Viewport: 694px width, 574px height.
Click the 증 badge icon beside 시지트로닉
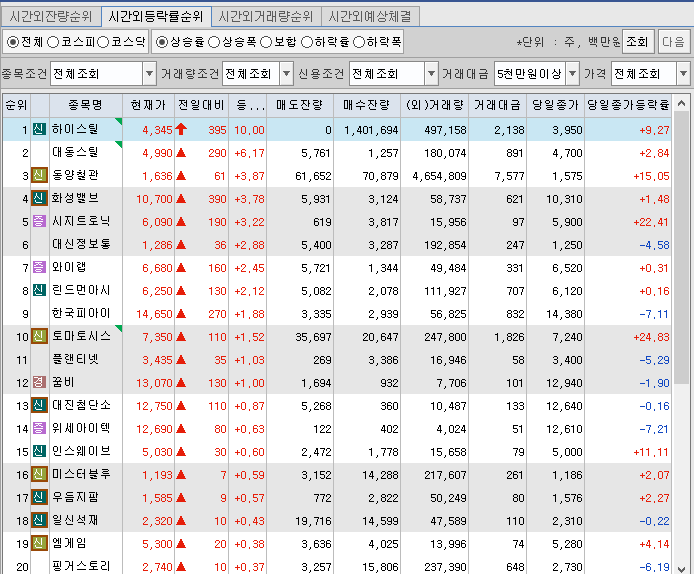point(39,221)
